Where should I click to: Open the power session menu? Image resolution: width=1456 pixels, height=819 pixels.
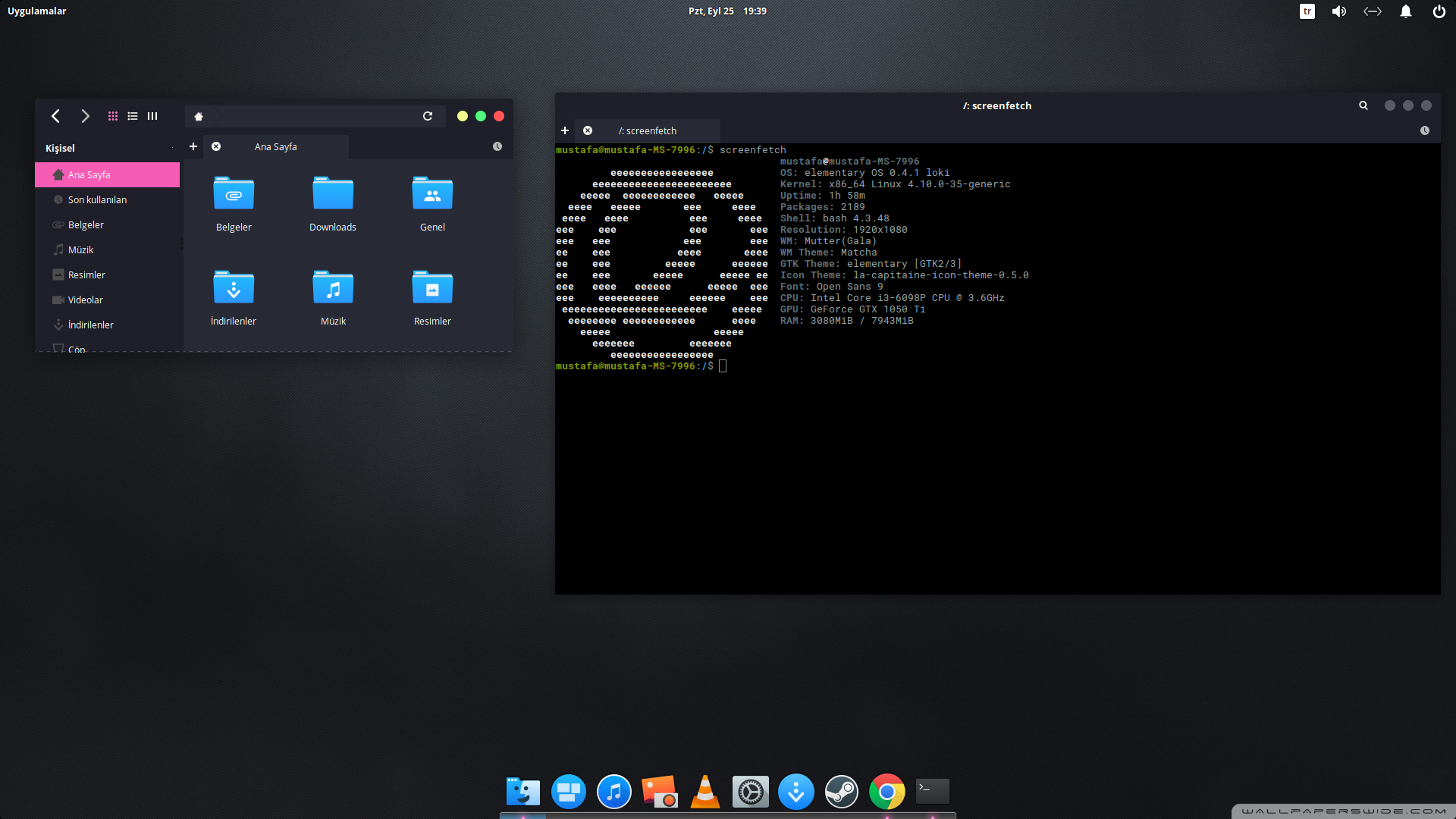click(1439, 11)
